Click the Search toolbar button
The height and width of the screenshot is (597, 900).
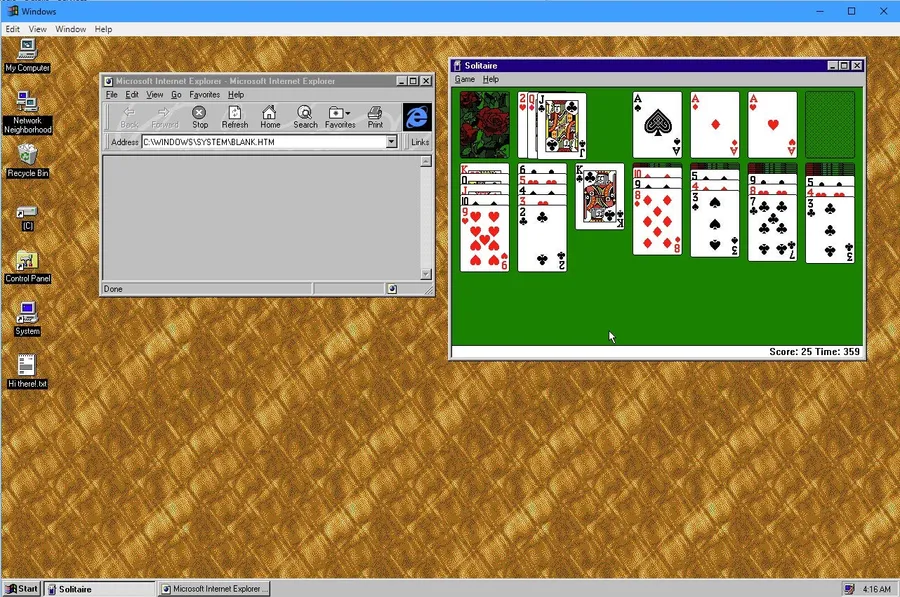pos(305,117)
